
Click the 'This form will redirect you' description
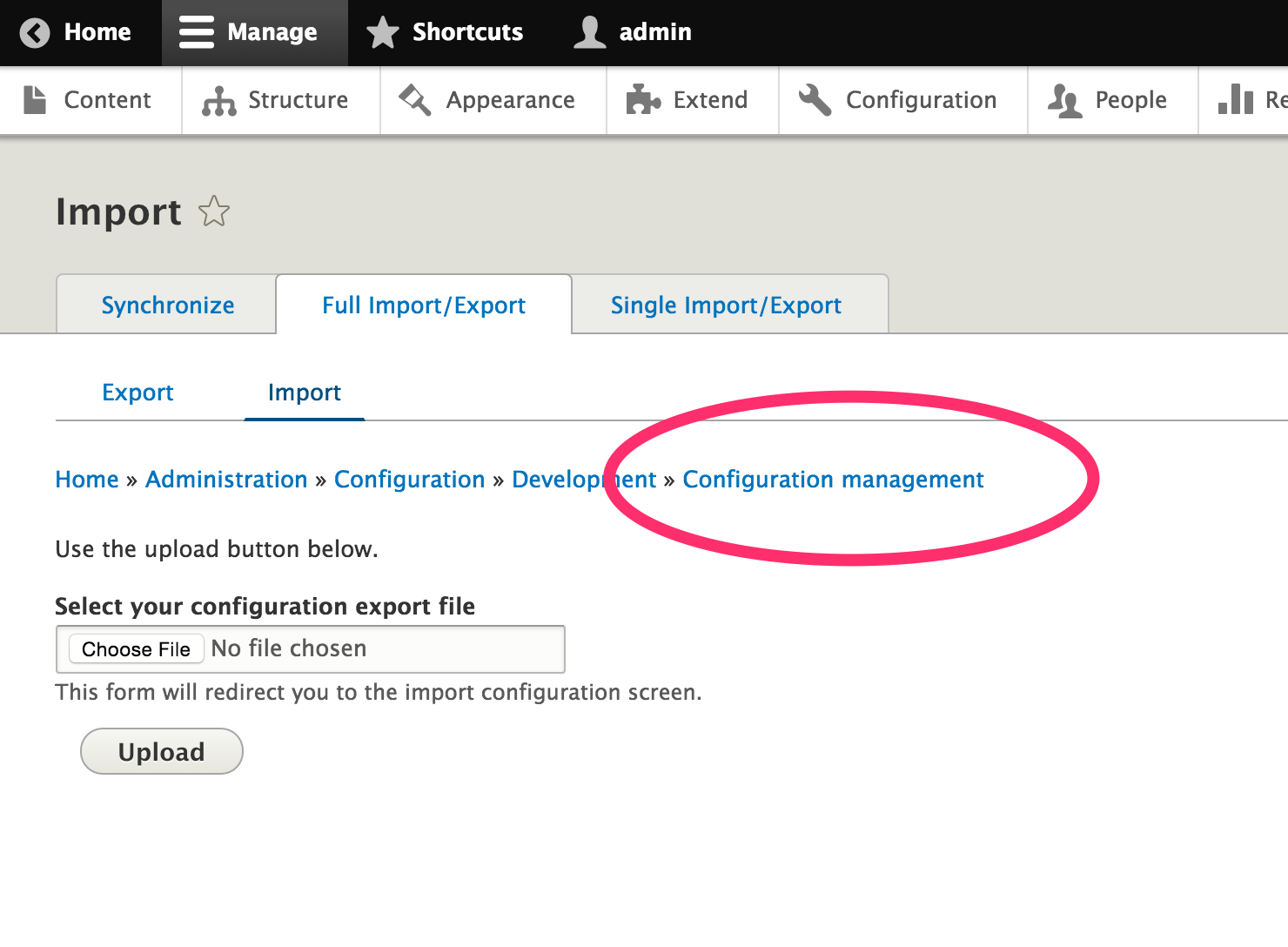pos(379,692)
